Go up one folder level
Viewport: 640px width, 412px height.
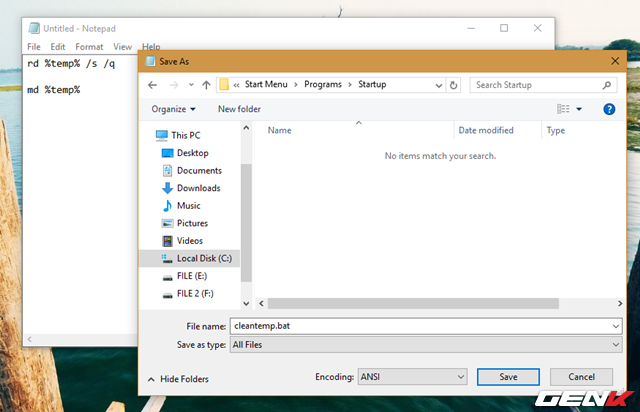[x=206, y=85]
